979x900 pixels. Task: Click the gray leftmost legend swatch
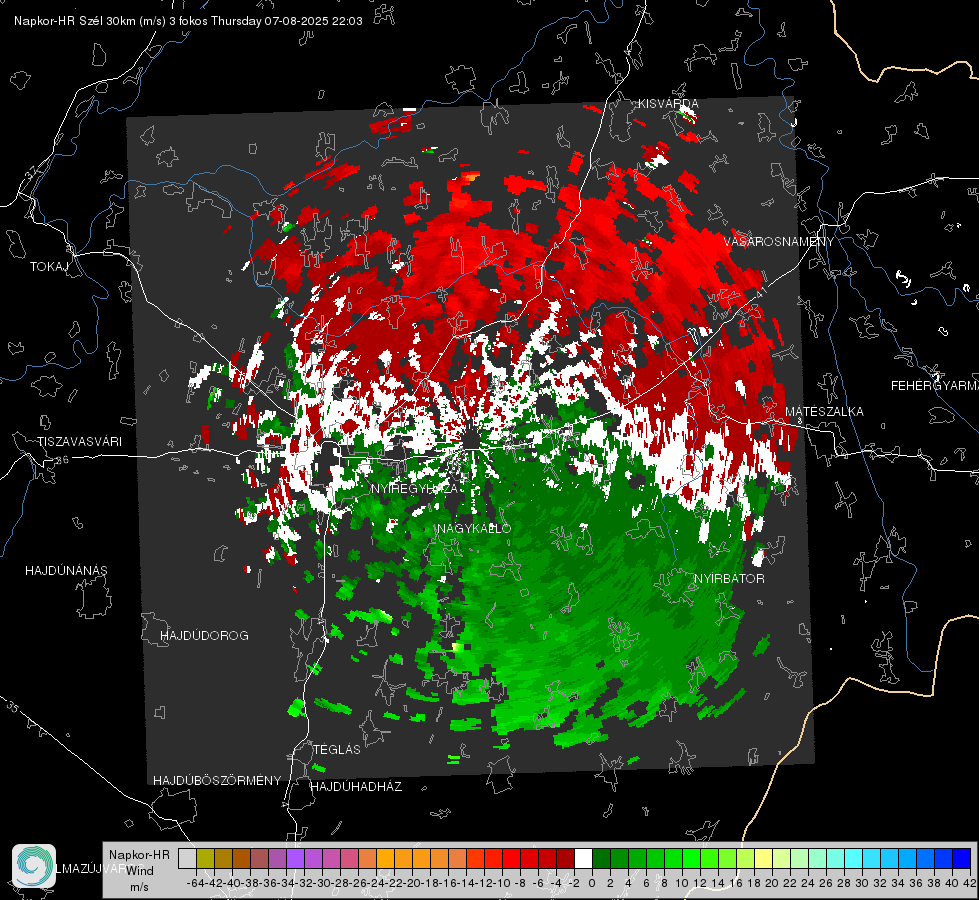pos(187,858)
